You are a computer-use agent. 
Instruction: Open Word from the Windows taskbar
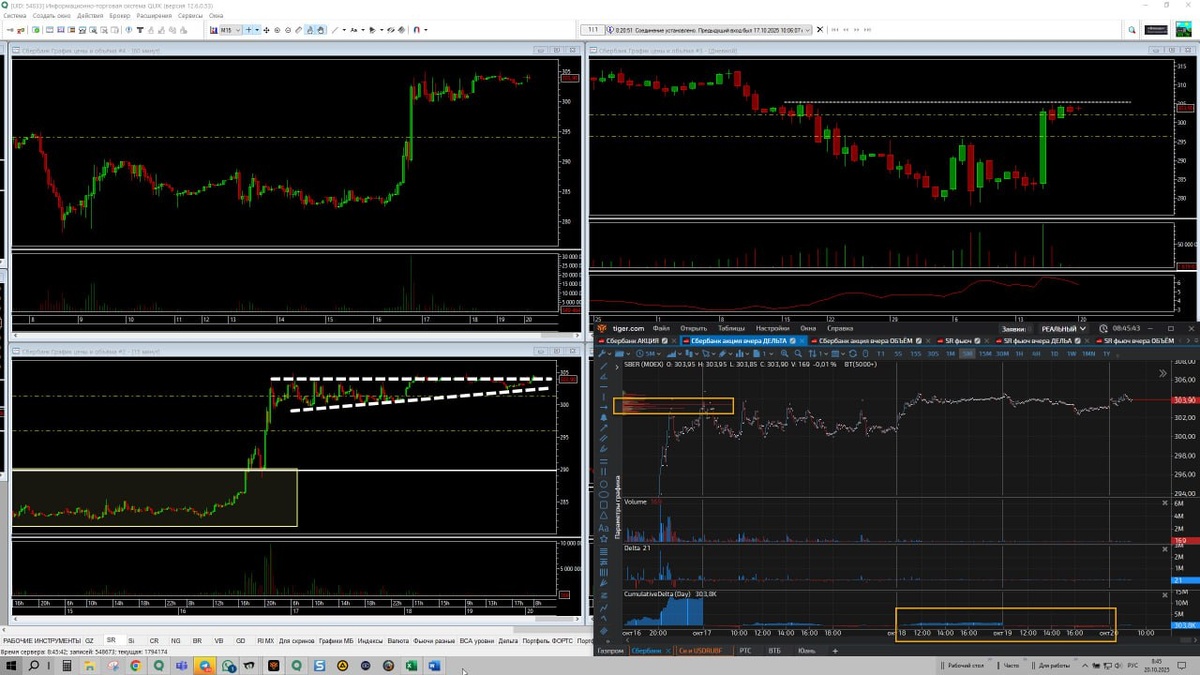pyautogui.click(x=434, y=664)
